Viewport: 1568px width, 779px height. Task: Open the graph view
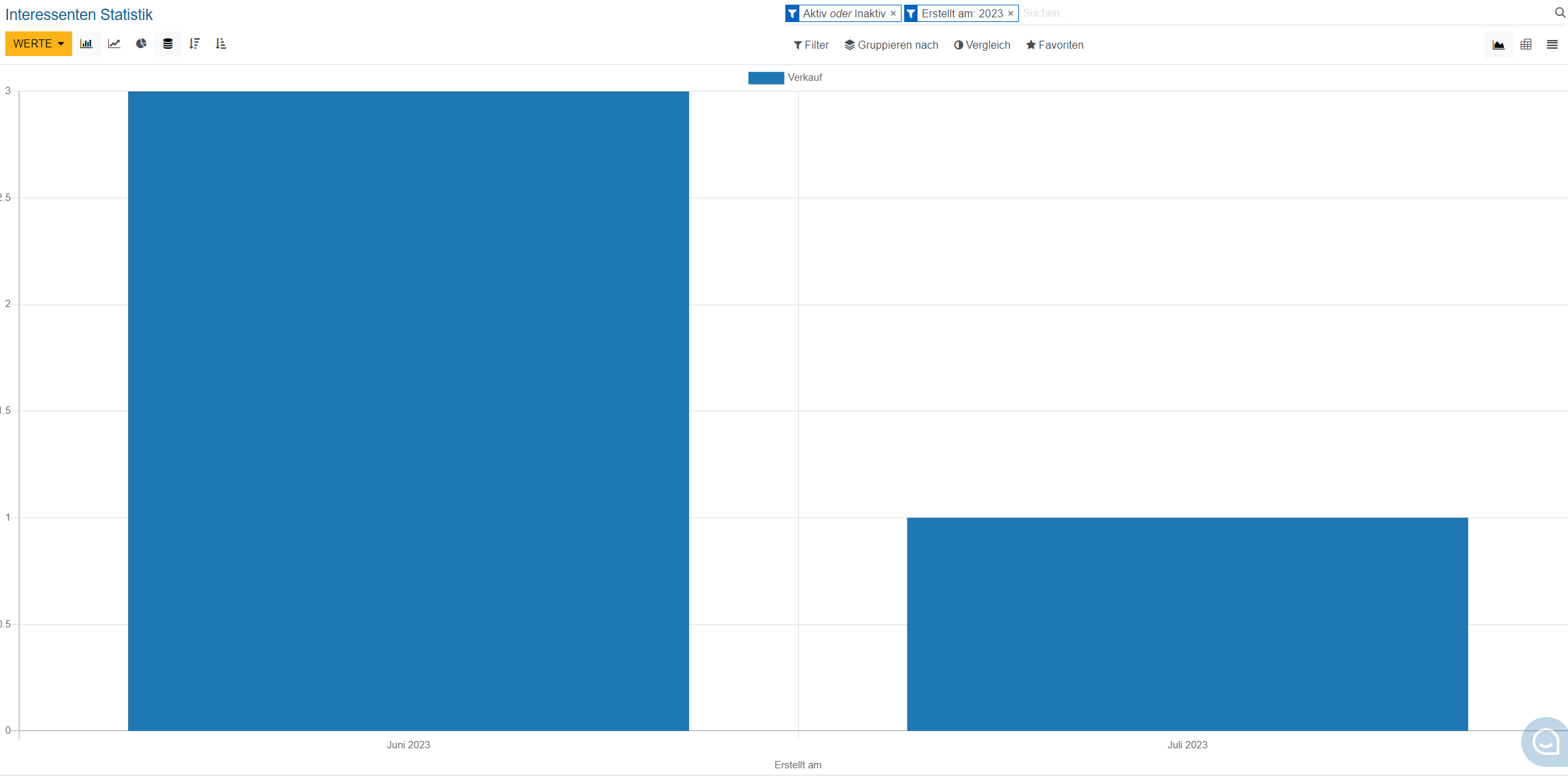[1499, 45]
